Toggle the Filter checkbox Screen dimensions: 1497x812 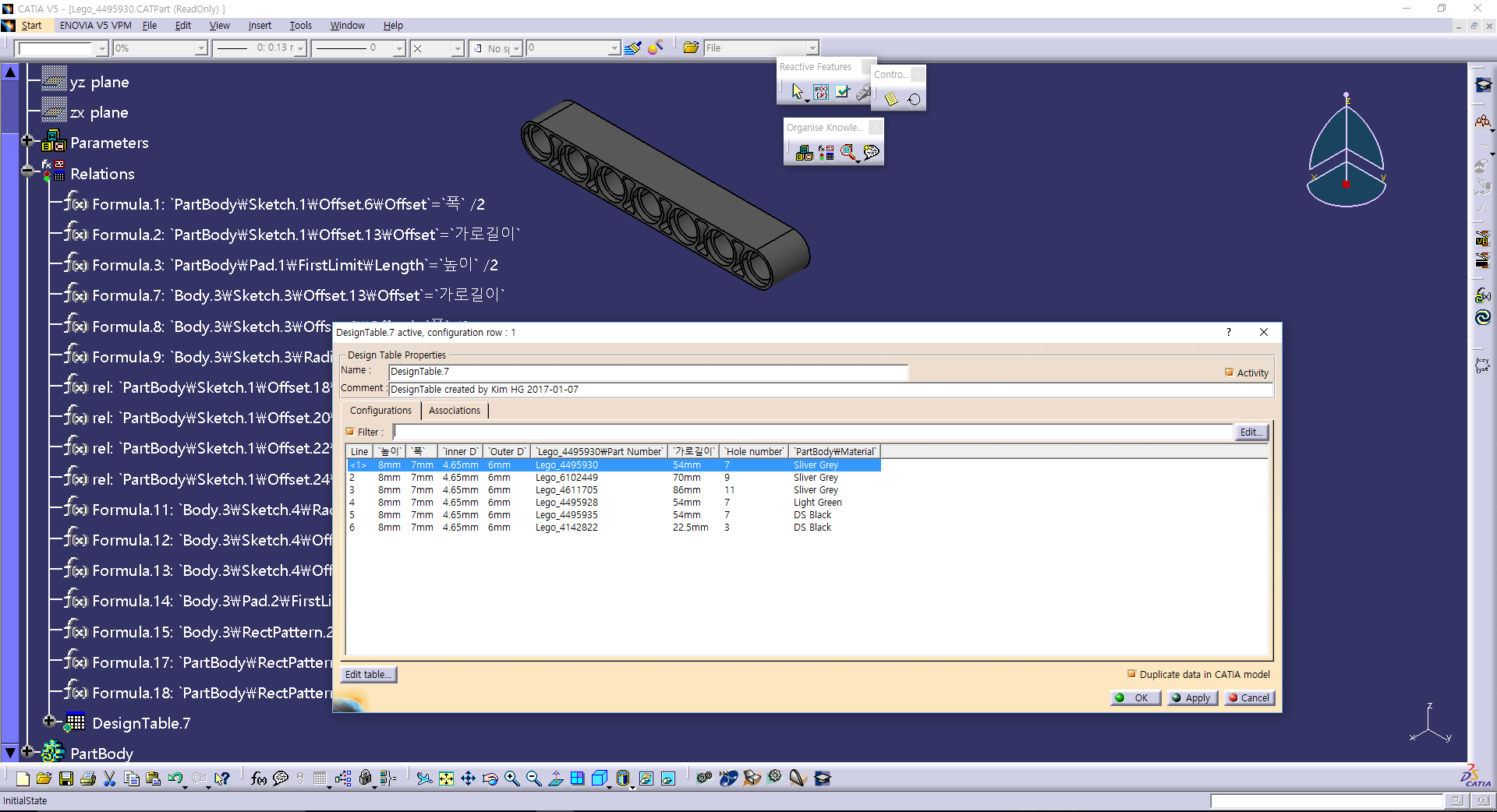coord(350,432)
